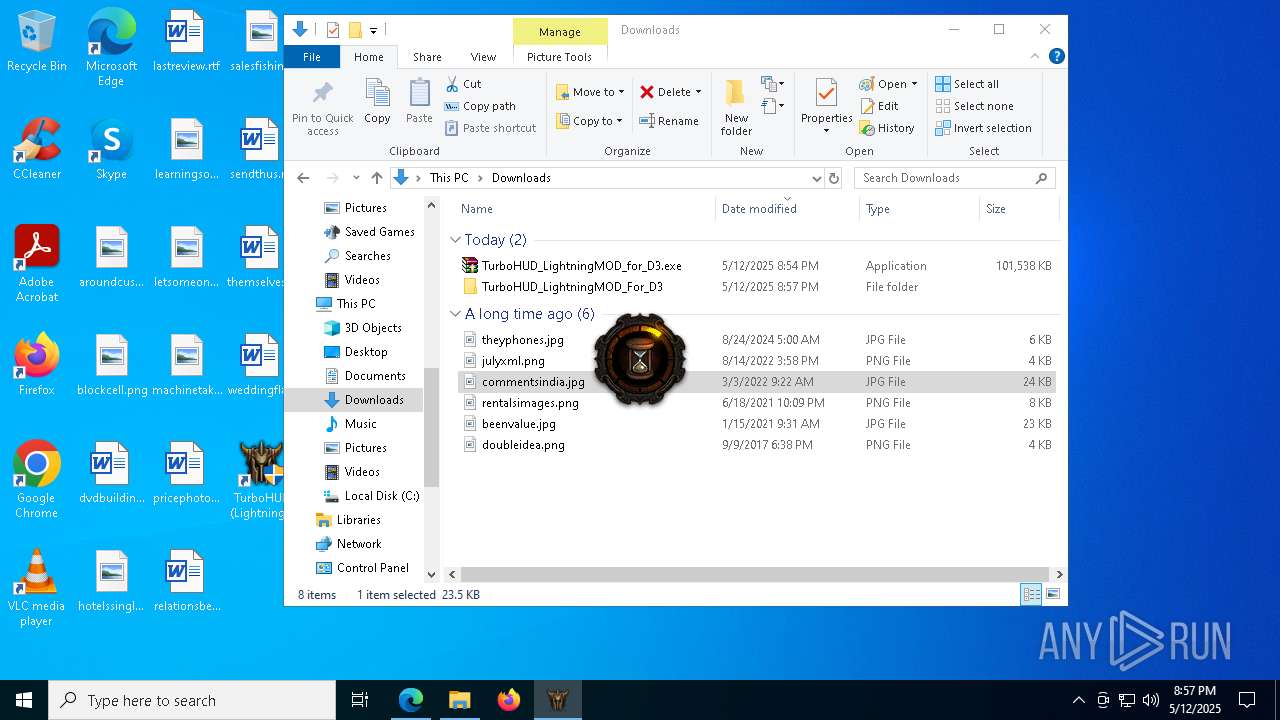Viewport: 1280px width, 720px height.
Task: Sort by the Size column header
Action: coord(1018,208)
